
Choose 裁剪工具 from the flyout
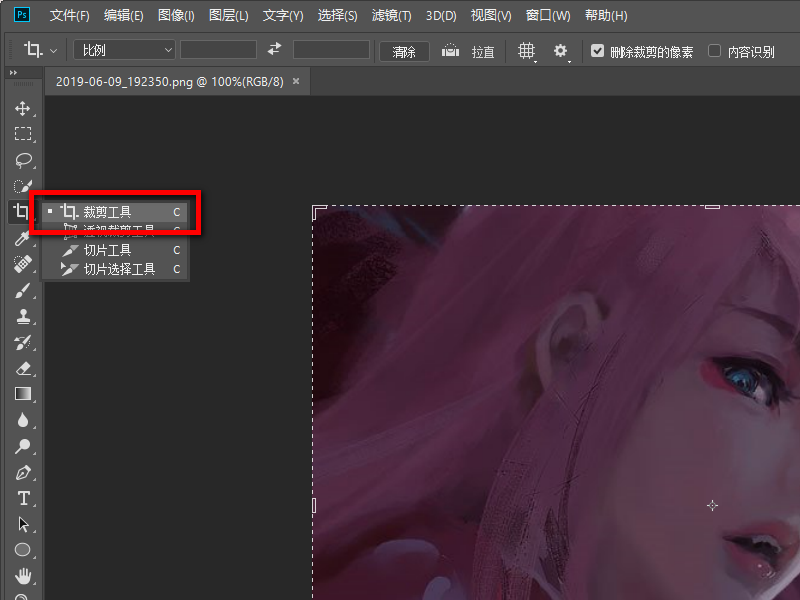point(115,212)
